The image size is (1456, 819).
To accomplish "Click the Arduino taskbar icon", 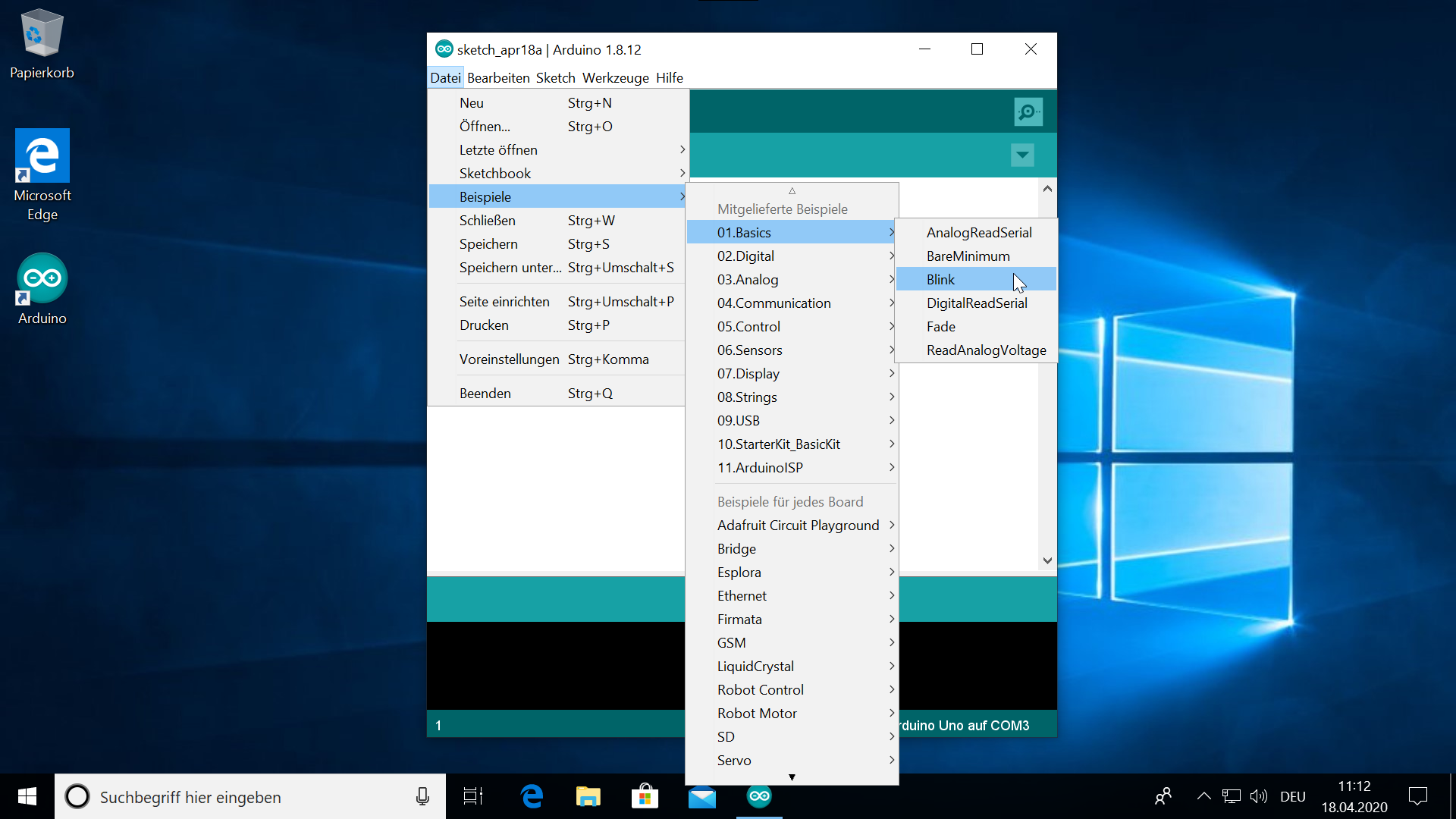I will [759, 796].
